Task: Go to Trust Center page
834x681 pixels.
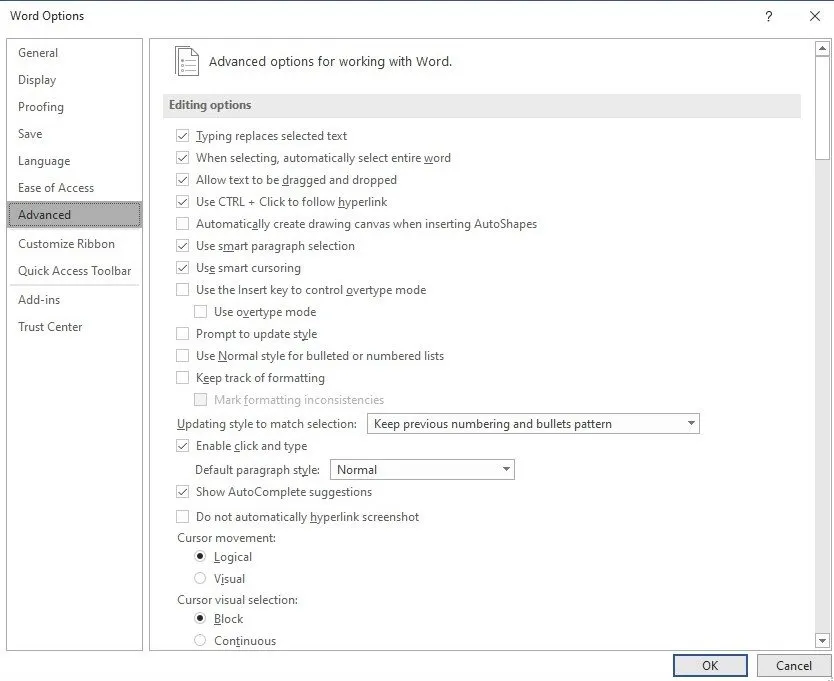Action: point(50,327)
